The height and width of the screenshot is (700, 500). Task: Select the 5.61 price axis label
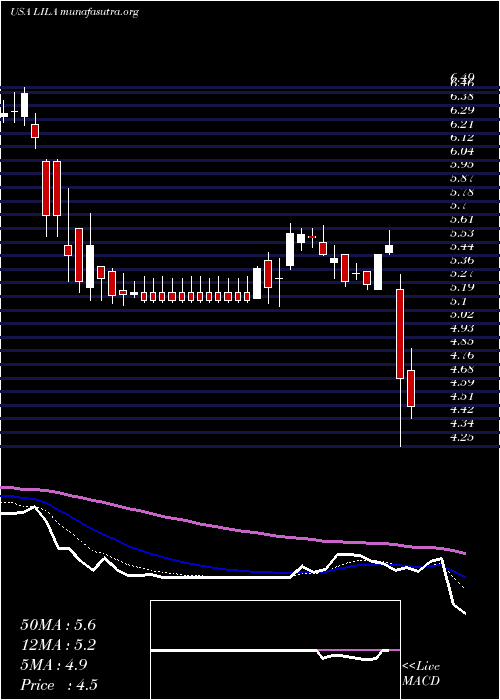(462, 219)
